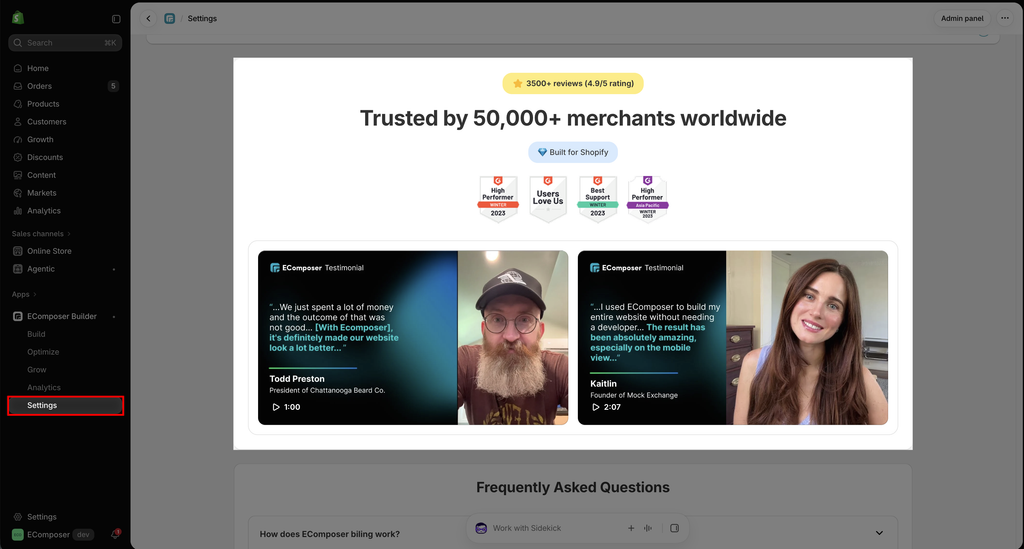Viewport: 1024px width, 549px height.
Task: Open the EComposer Builder app
Action: click(61, 317)
